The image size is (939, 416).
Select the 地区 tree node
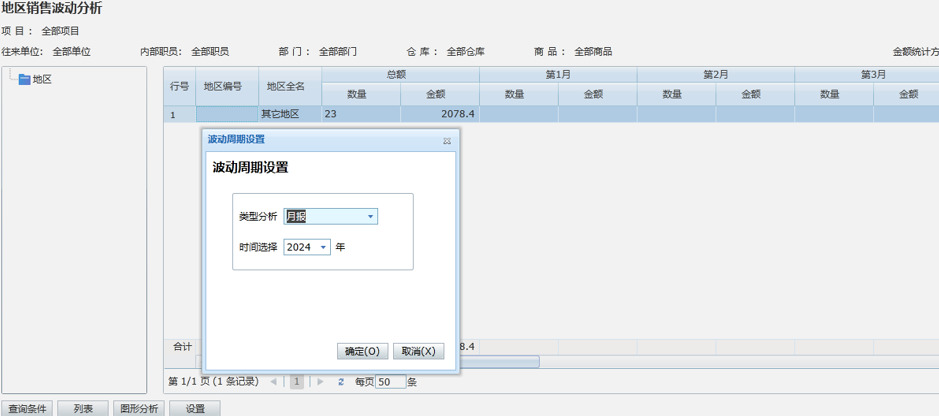tap(42, 79)
